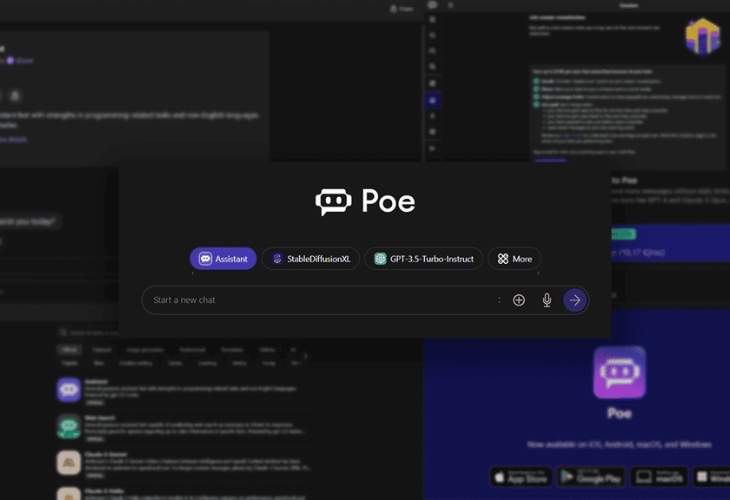The image size is (730, 500).
Task: Select the Official category tab in bot list
Action: [x=69, y=350]
